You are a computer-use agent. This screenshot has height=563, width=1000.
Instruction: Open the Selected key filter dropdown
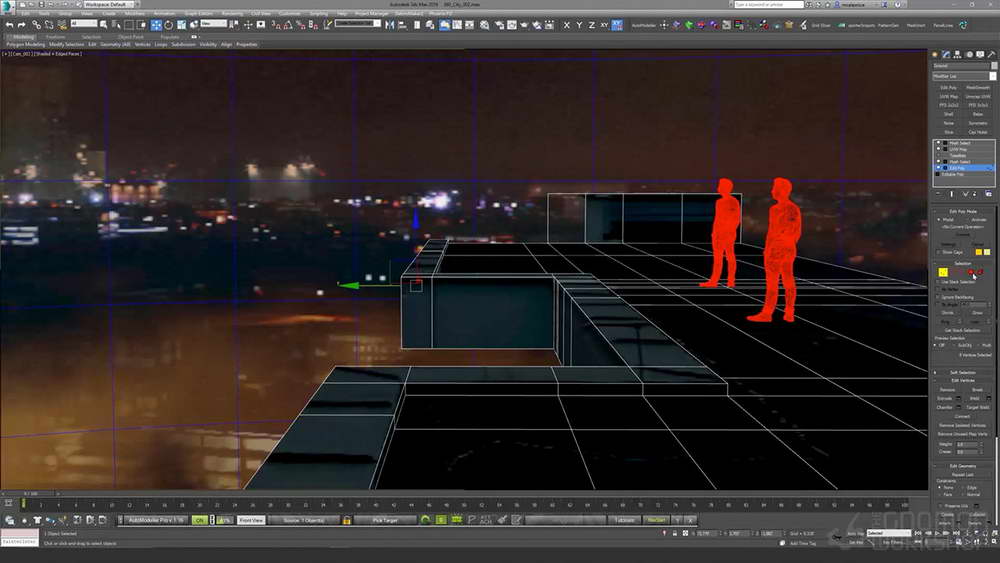(x=888, y=533)
